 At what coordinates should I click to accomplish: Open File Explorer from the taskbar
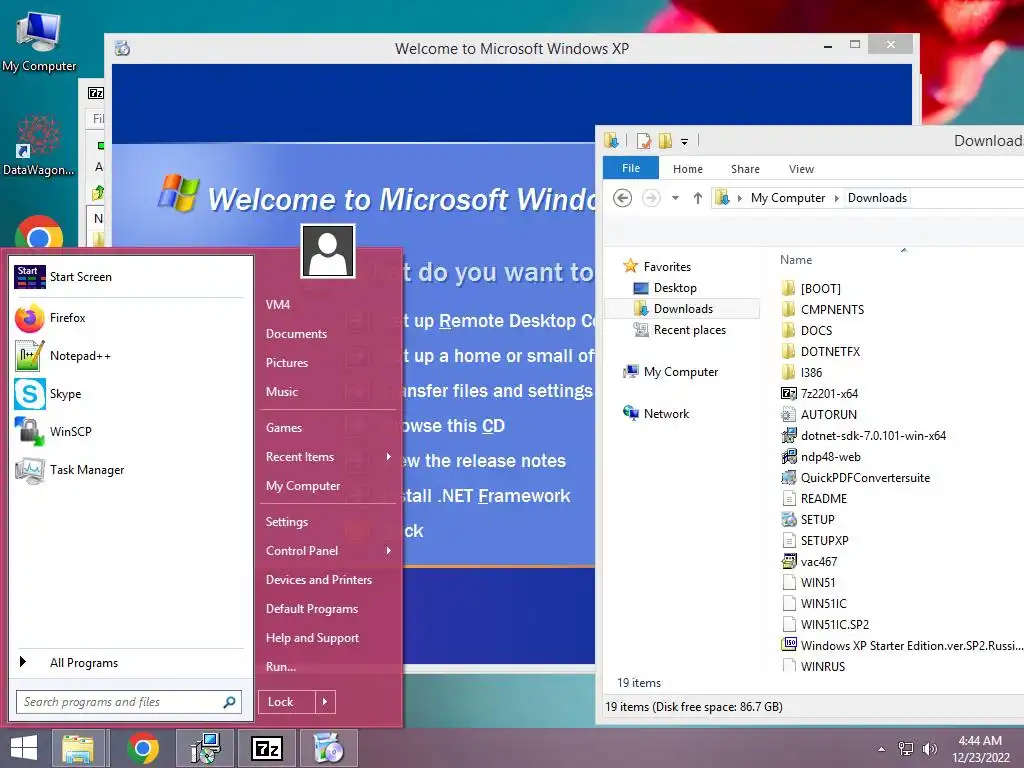click(x=78, y=748)
